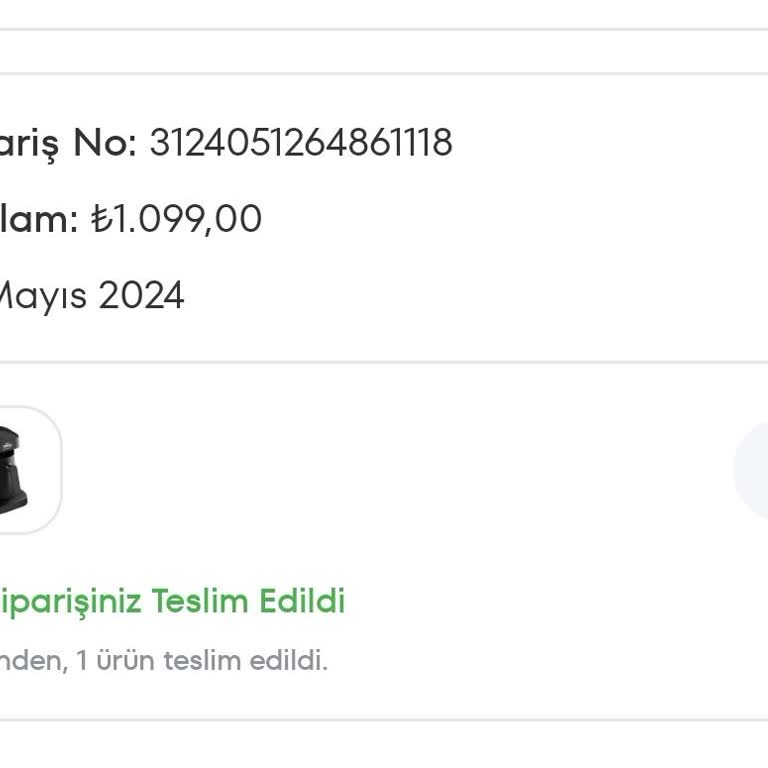Click the word 'Teslim' in green status
The image size is (768, 768).
[200, 600]
